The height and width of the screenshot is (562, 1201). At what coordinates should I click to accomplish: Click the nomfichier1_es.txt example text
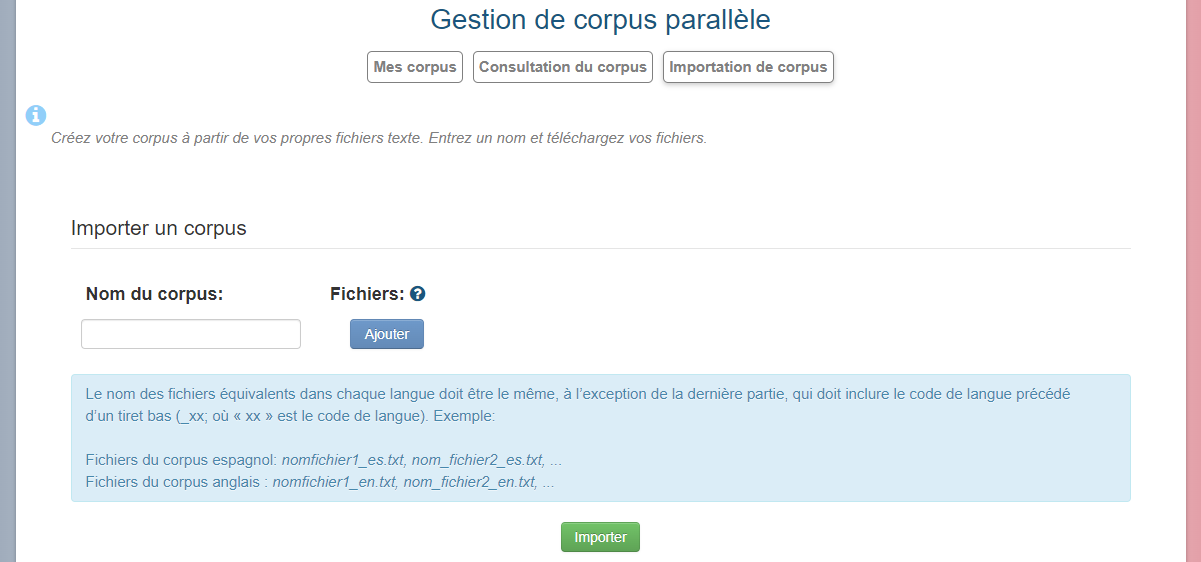(343, 460)
